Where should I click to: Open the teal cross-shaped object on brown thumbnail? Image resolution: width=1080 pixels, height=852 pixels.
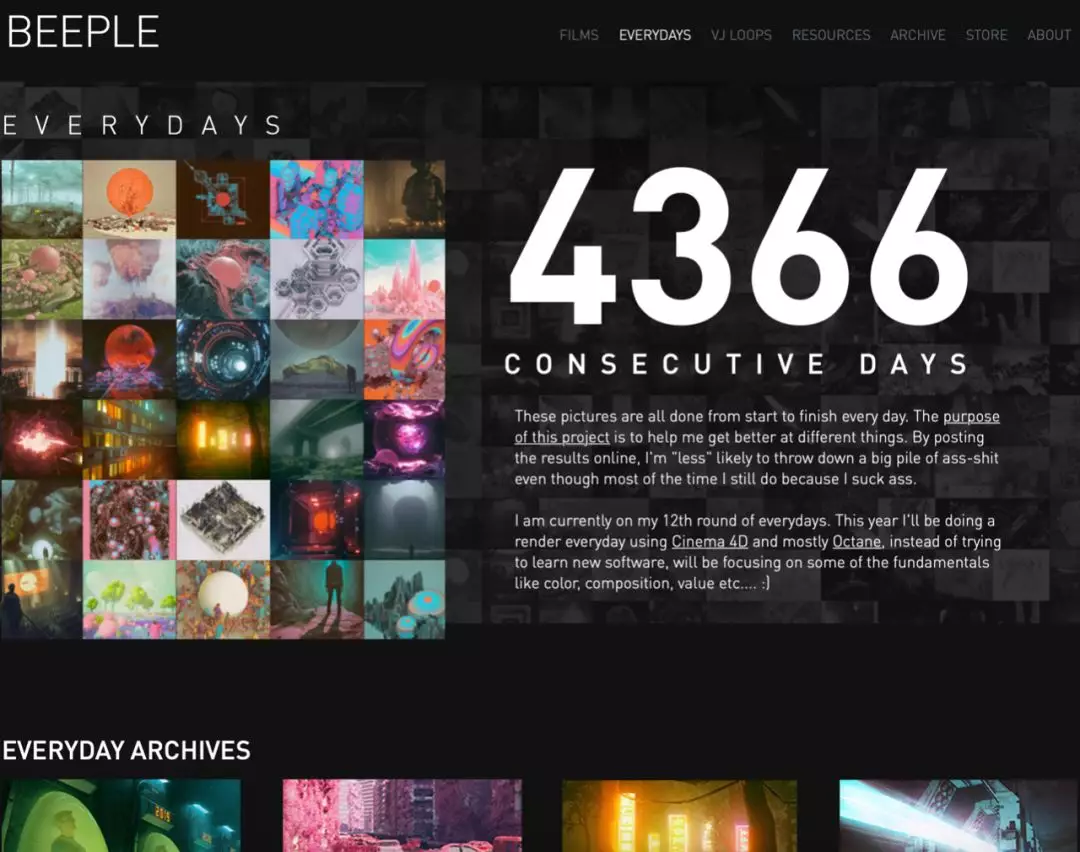tap(223, 200)
